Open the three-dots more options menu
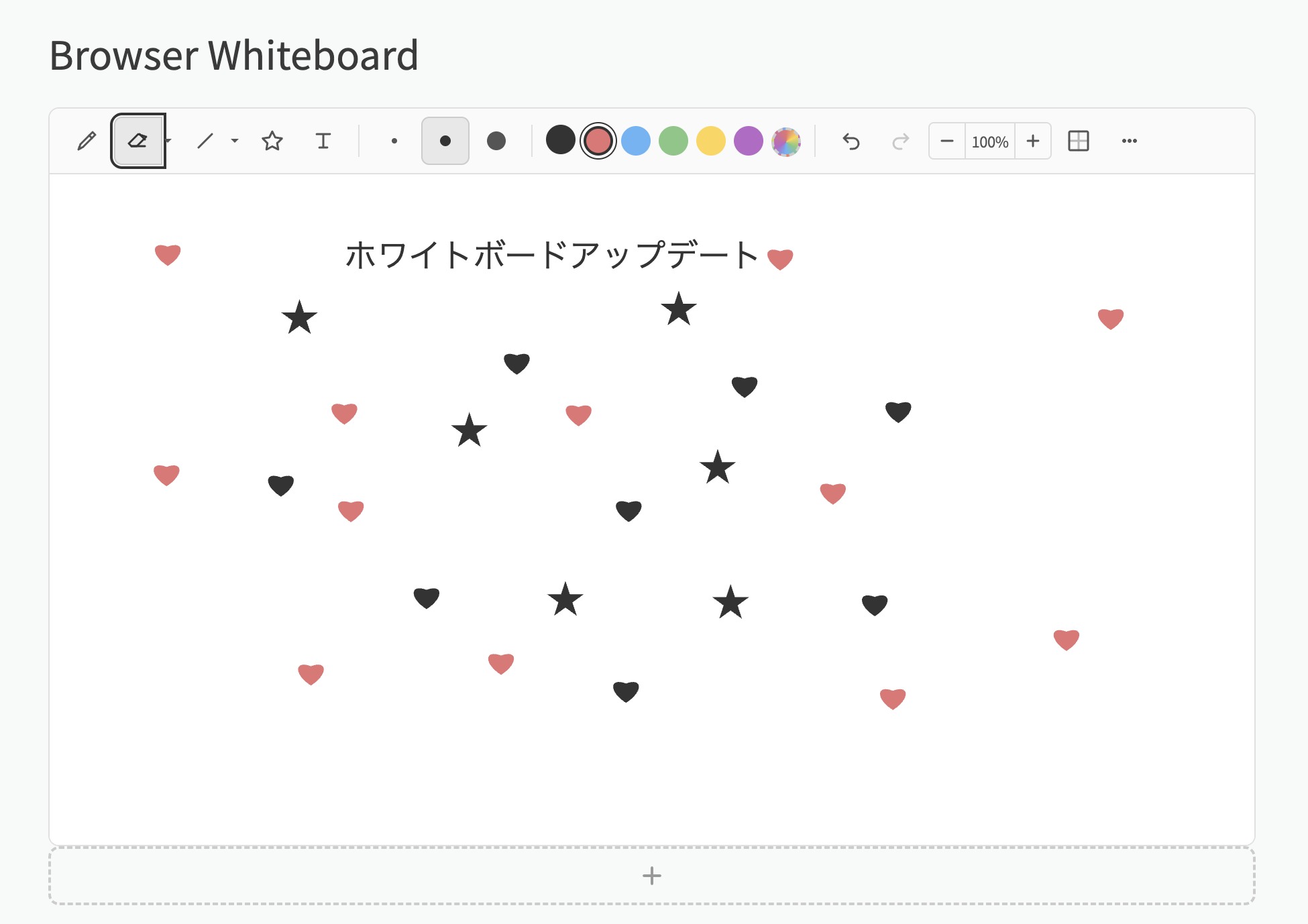This screenshot has height=924, width=1308. [1129, 141]
